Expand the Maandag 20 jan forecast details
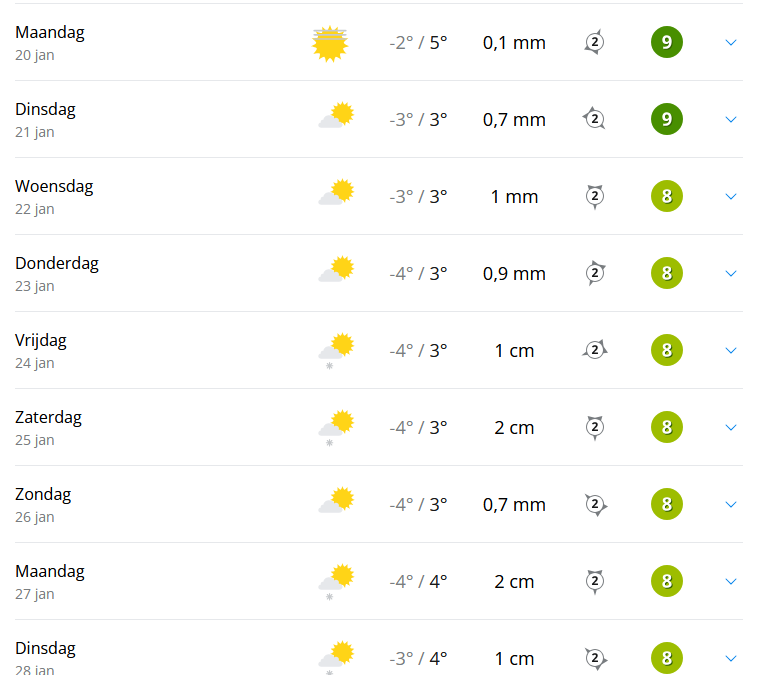The width and height of the screenshot is (777, 675). tap(730, 43)
